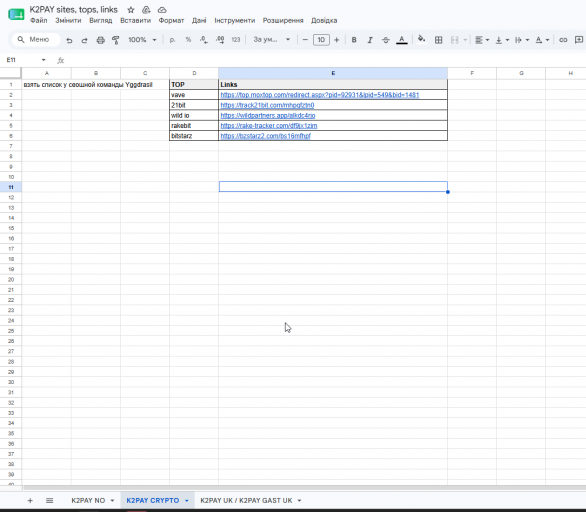Select column E header

pos(333,73)
